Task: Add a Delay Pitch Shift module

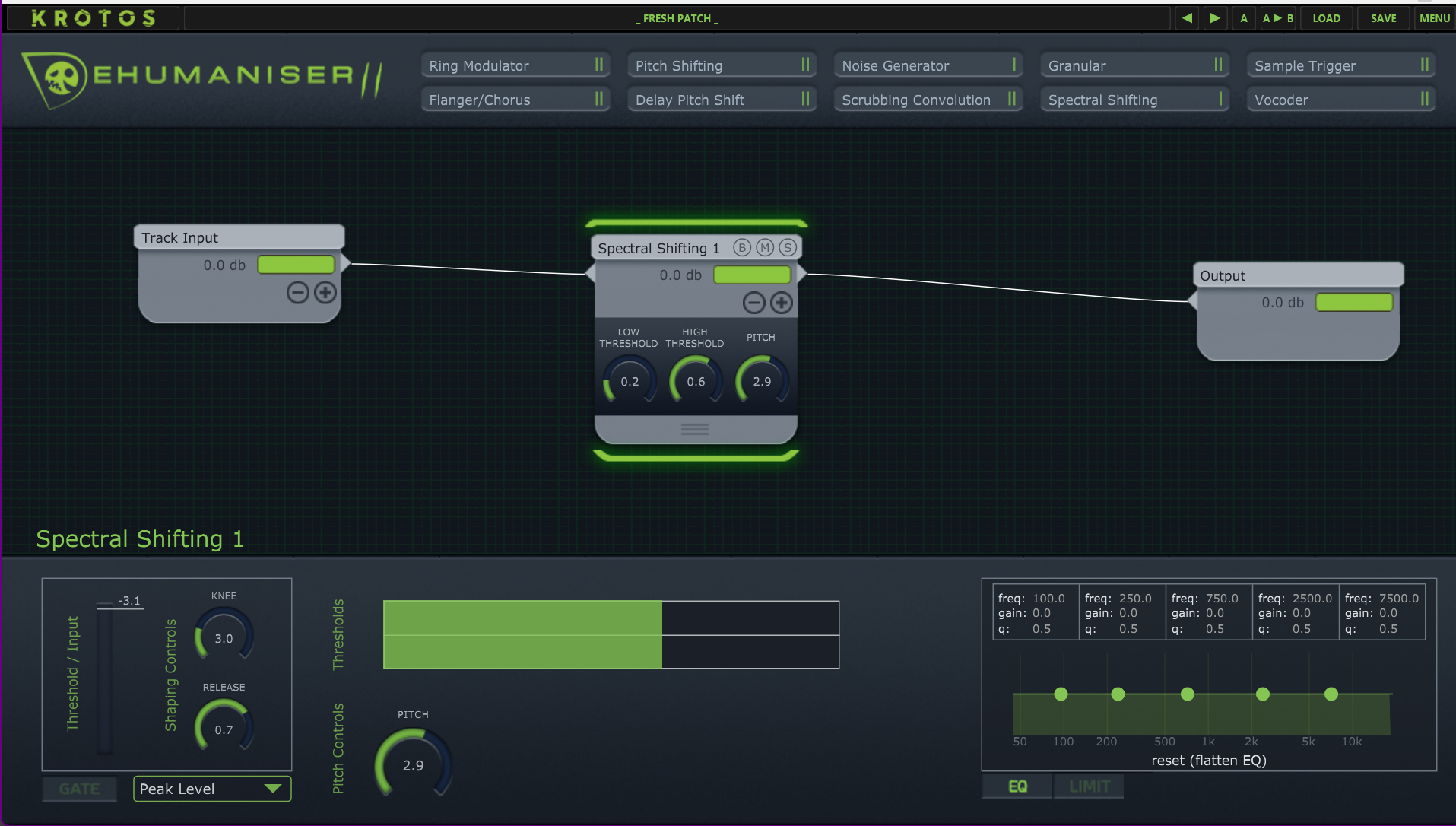Action: pyautogui.click(x=722, y=100)
